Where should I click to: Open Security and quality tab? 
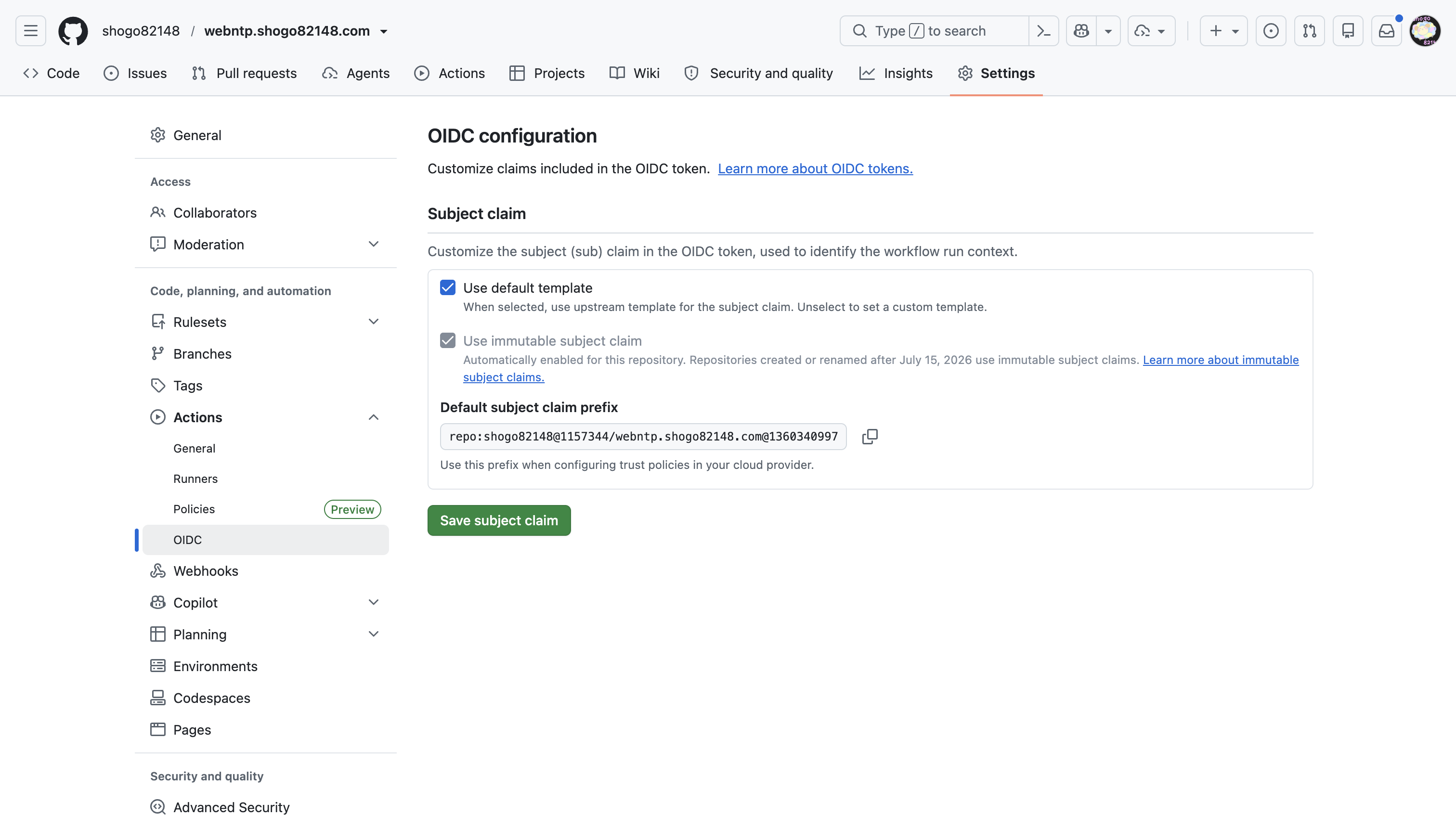[x=758, y=74]
